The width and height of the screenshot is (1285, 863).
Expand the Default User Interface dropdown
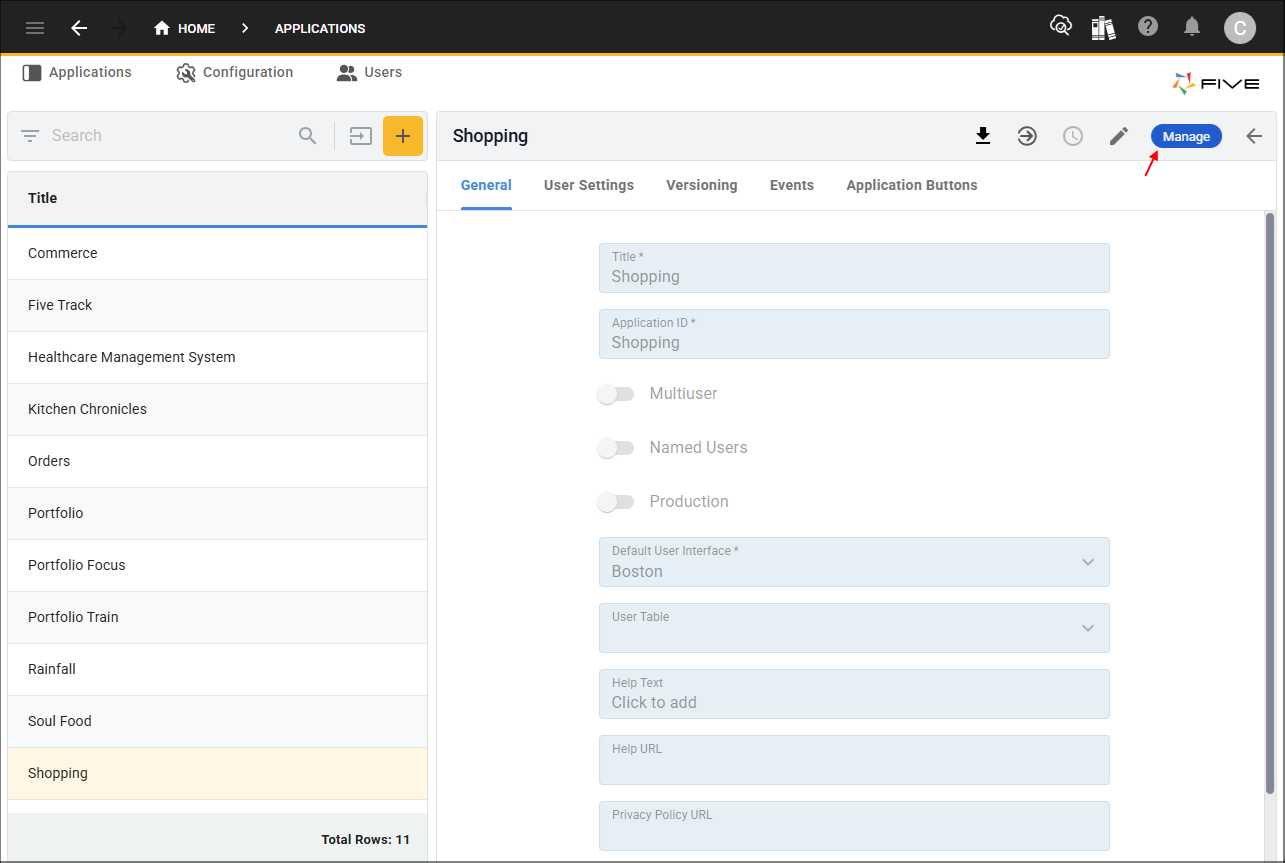click(x=1088, y=562)
